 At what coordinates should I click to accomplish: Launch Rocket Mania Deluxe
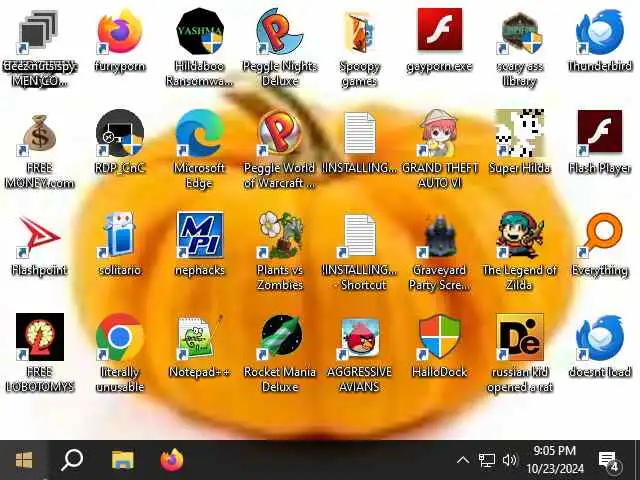(x=280, y=337)
